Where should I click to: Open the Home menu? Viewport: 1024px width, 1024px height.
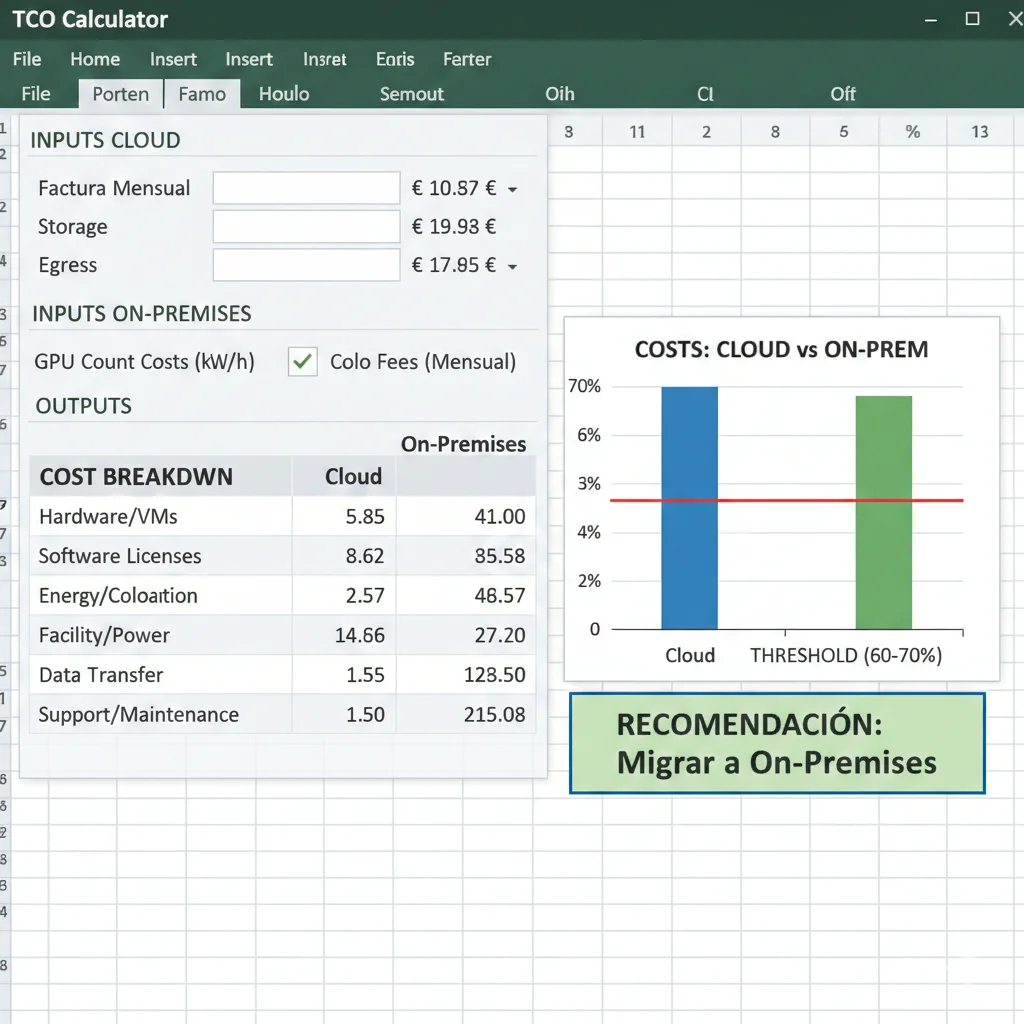click(x=95, y=59)
